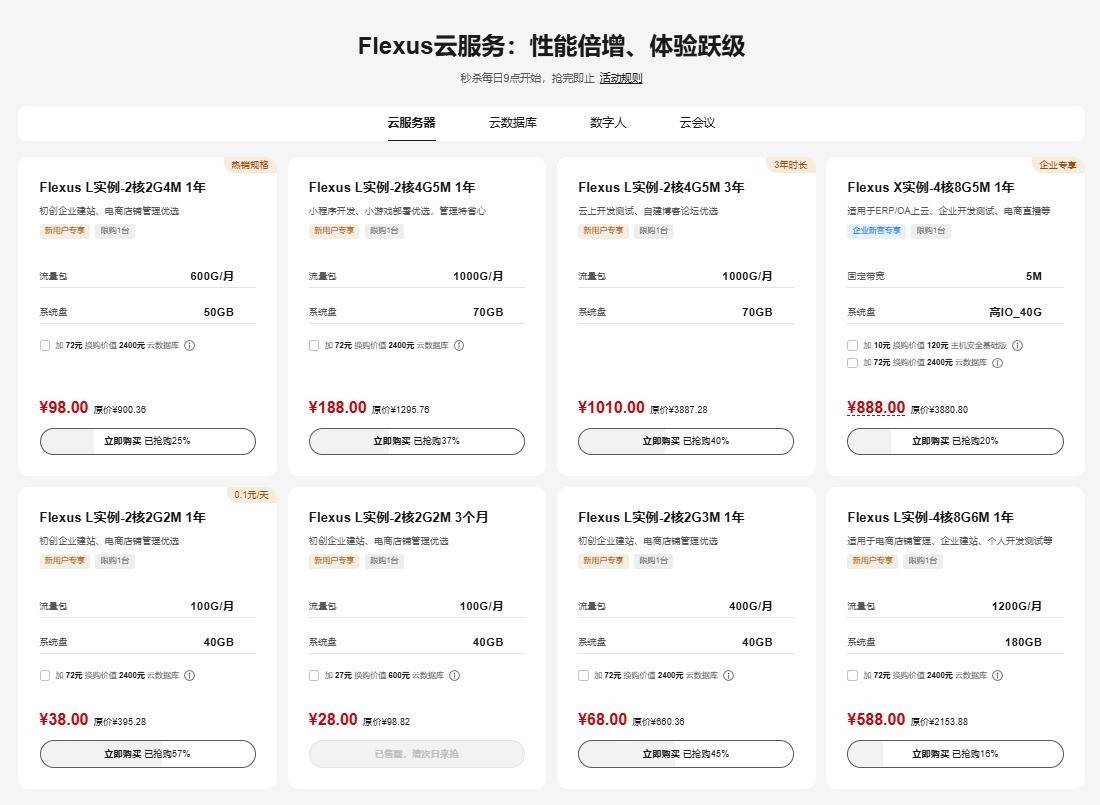Tick 加72元 checkbox on 2核4G5M 1年 card

314,345
